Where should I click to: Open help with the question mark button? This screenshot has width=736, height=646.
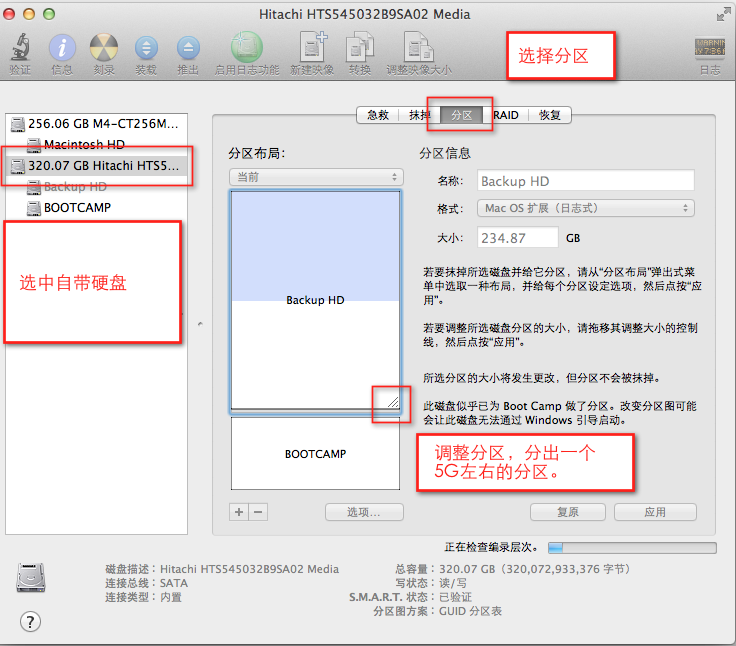coord(31,622)
